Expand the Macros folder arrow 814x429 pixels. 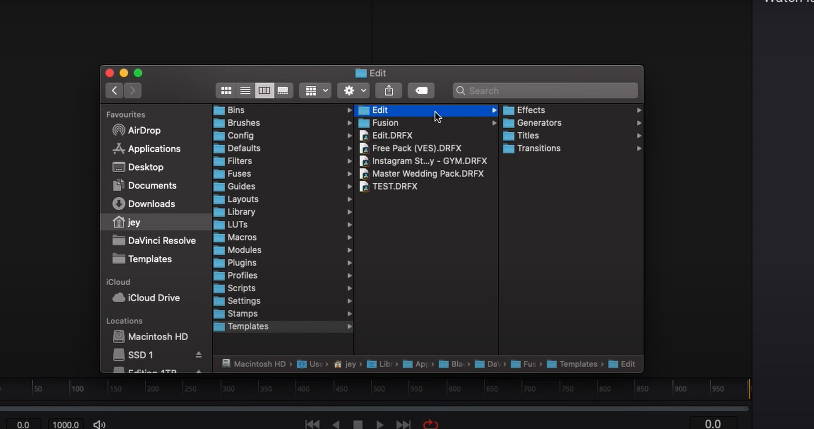(349, 237)
